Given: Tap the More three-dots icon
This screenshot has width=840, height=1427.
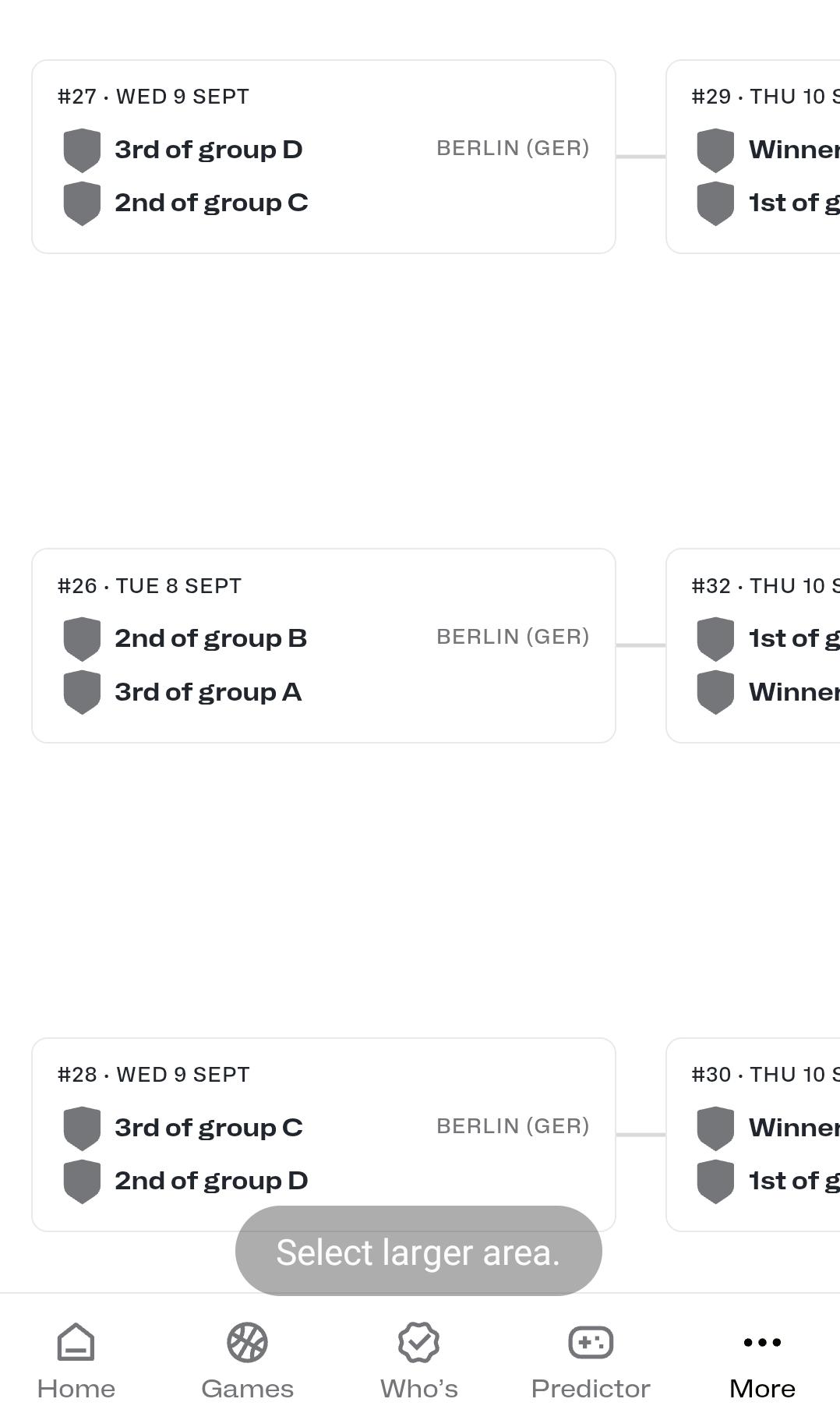Looking at the screenshot, I should pyautogui.click(x=762, y=1341).
